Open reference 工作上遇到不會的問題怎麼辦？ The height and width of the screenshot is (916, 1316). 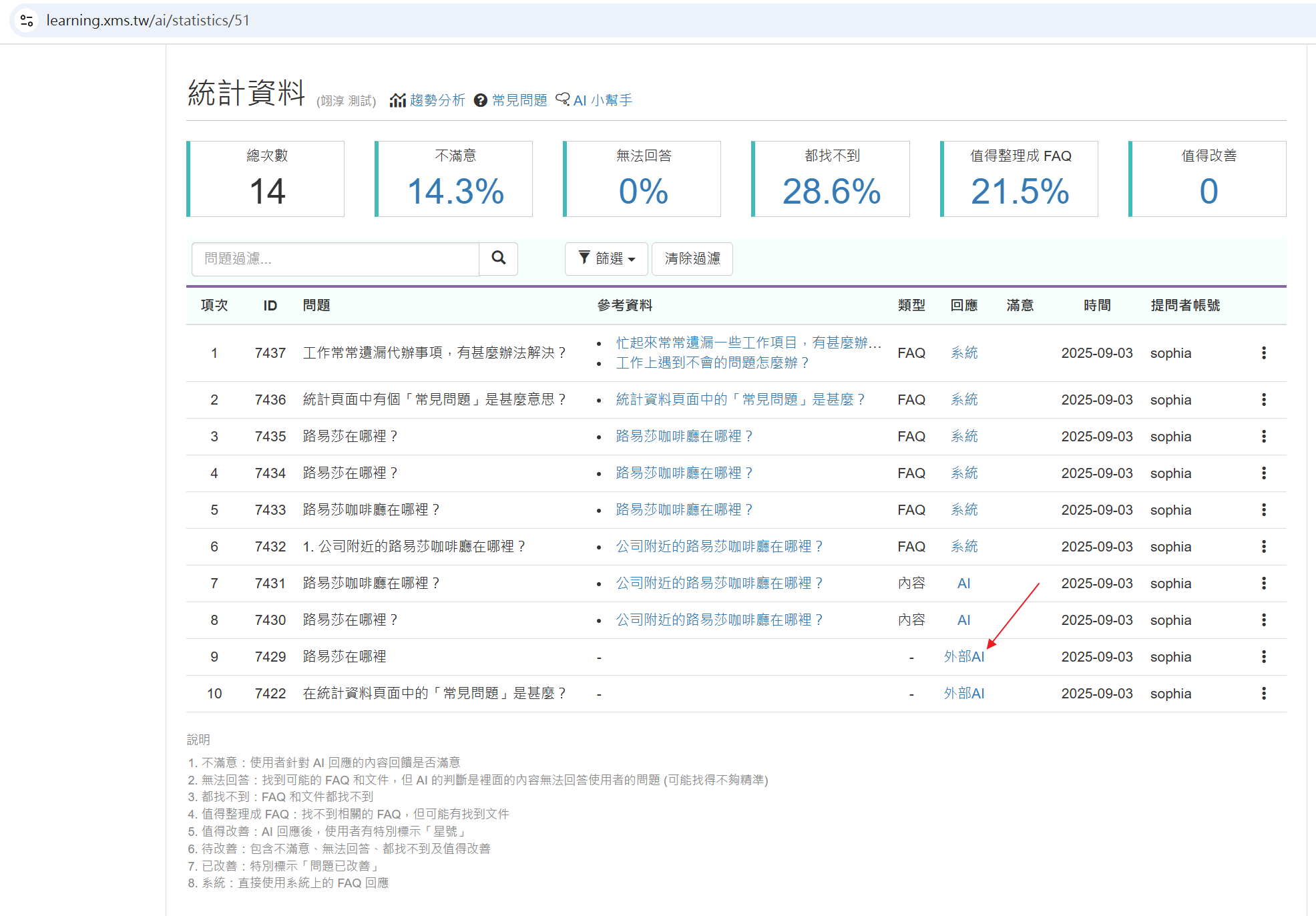(712, 363)
